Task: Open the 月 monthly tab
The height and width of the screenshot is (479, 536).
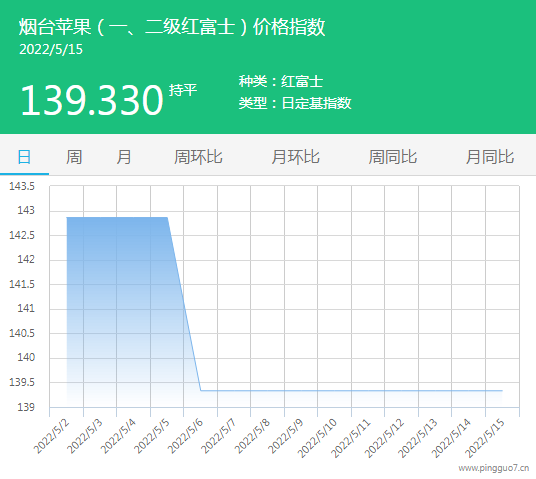Action: click(x=124, y=157)
